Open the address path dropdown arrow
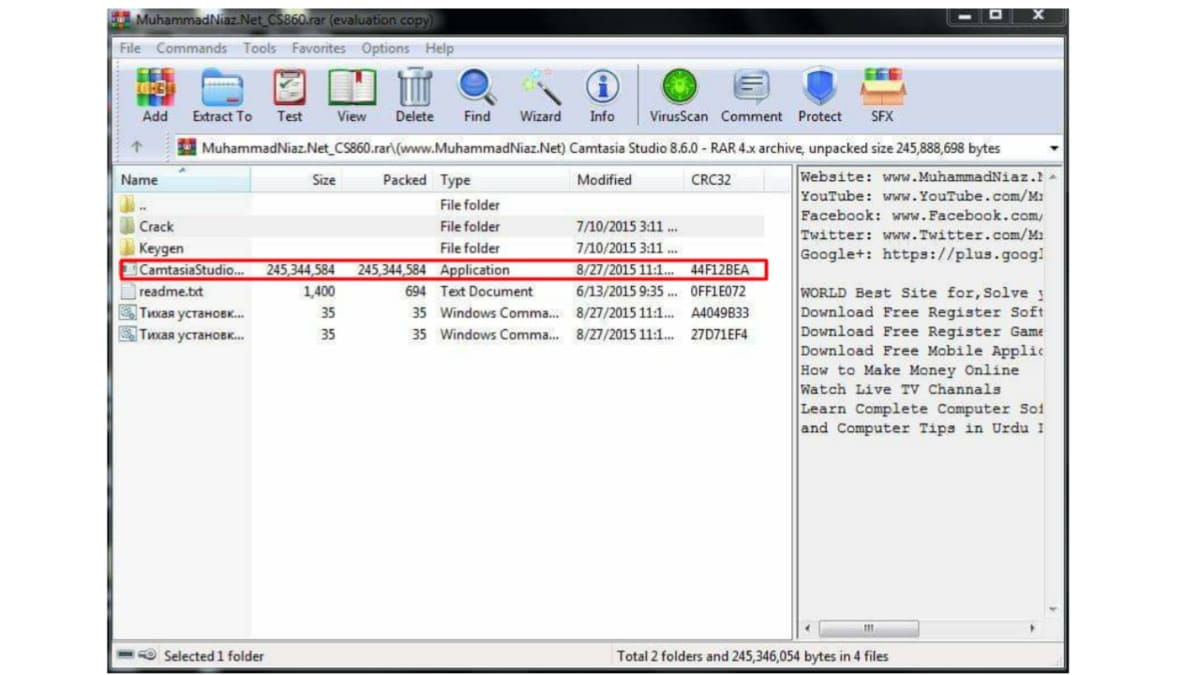 (x=1054, y=148)
